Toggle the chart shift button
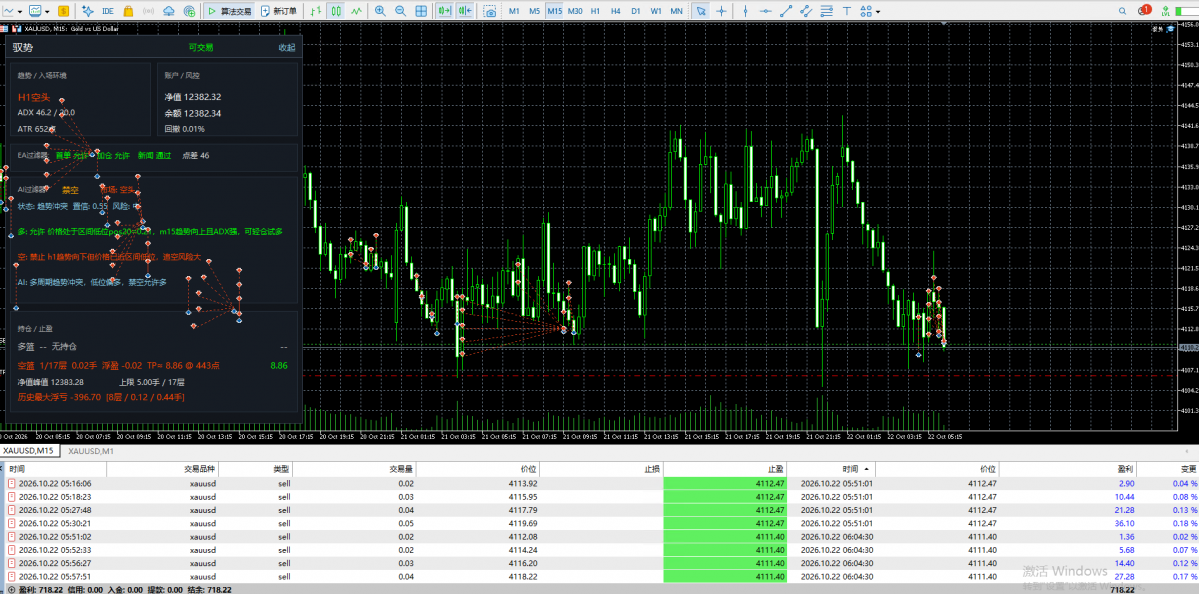 466,11
